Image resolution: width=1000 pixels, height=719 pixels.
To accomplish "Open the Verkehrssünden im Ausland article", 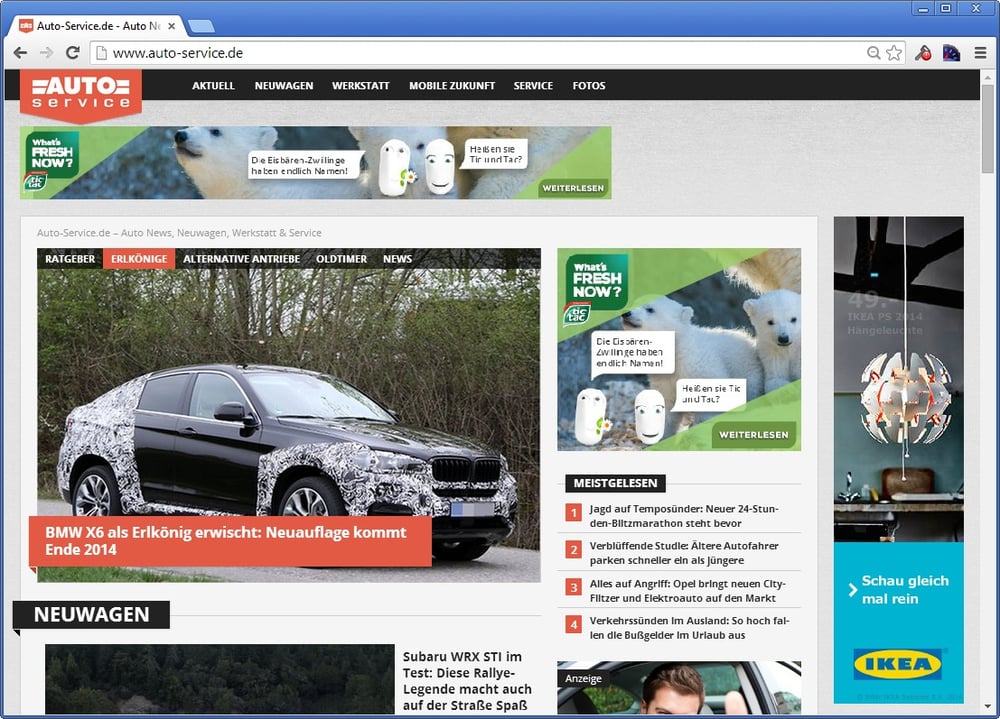I will pos(689,628).
